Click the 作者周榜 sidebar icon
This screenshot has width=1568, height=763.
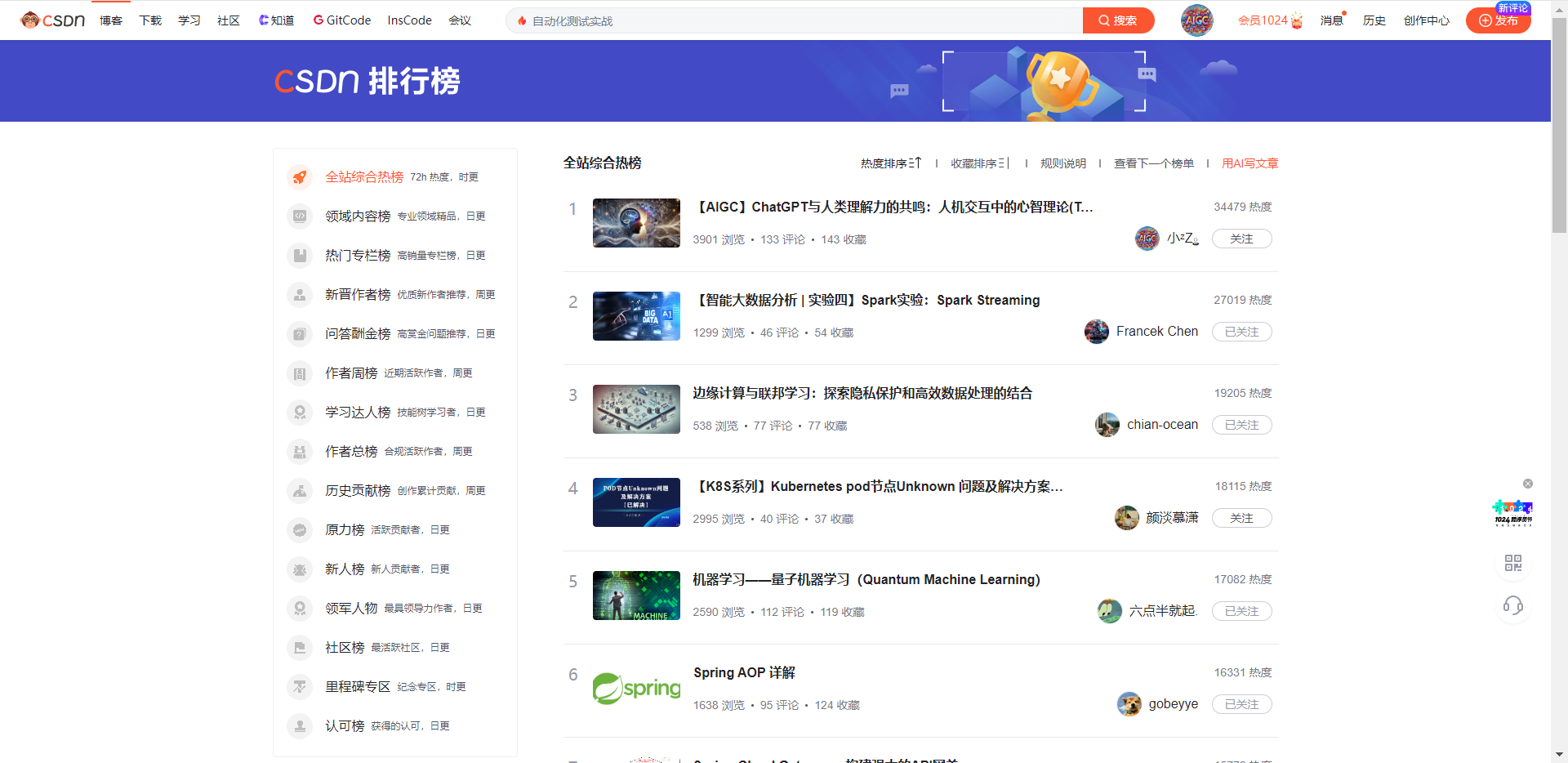click(300, 373)
